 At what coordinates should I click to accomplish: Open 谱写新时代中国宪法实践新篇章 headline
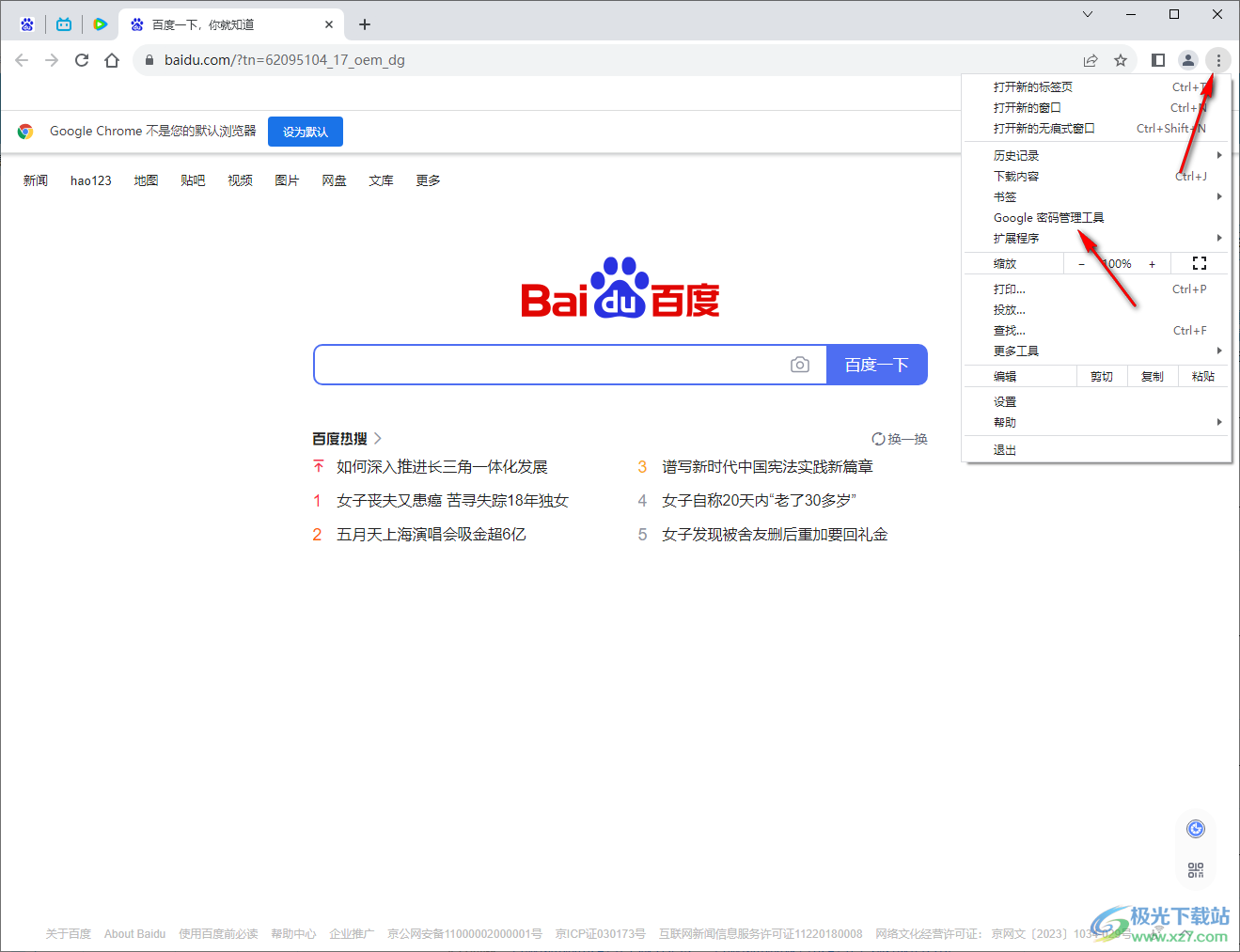(x=767, y=467)
